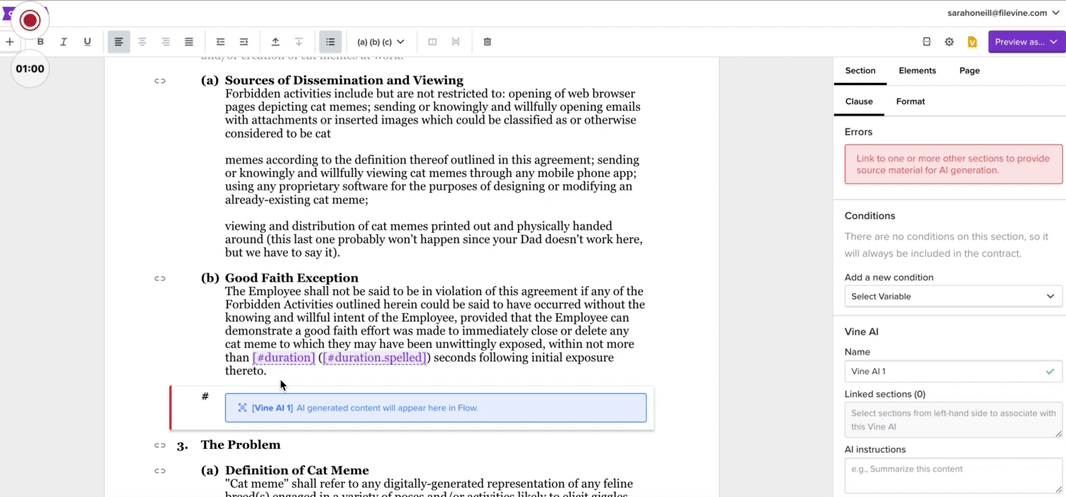1066x497 pixels.
Task: Click the Vine AI Name input field
Action: click(x=952, y=371)
